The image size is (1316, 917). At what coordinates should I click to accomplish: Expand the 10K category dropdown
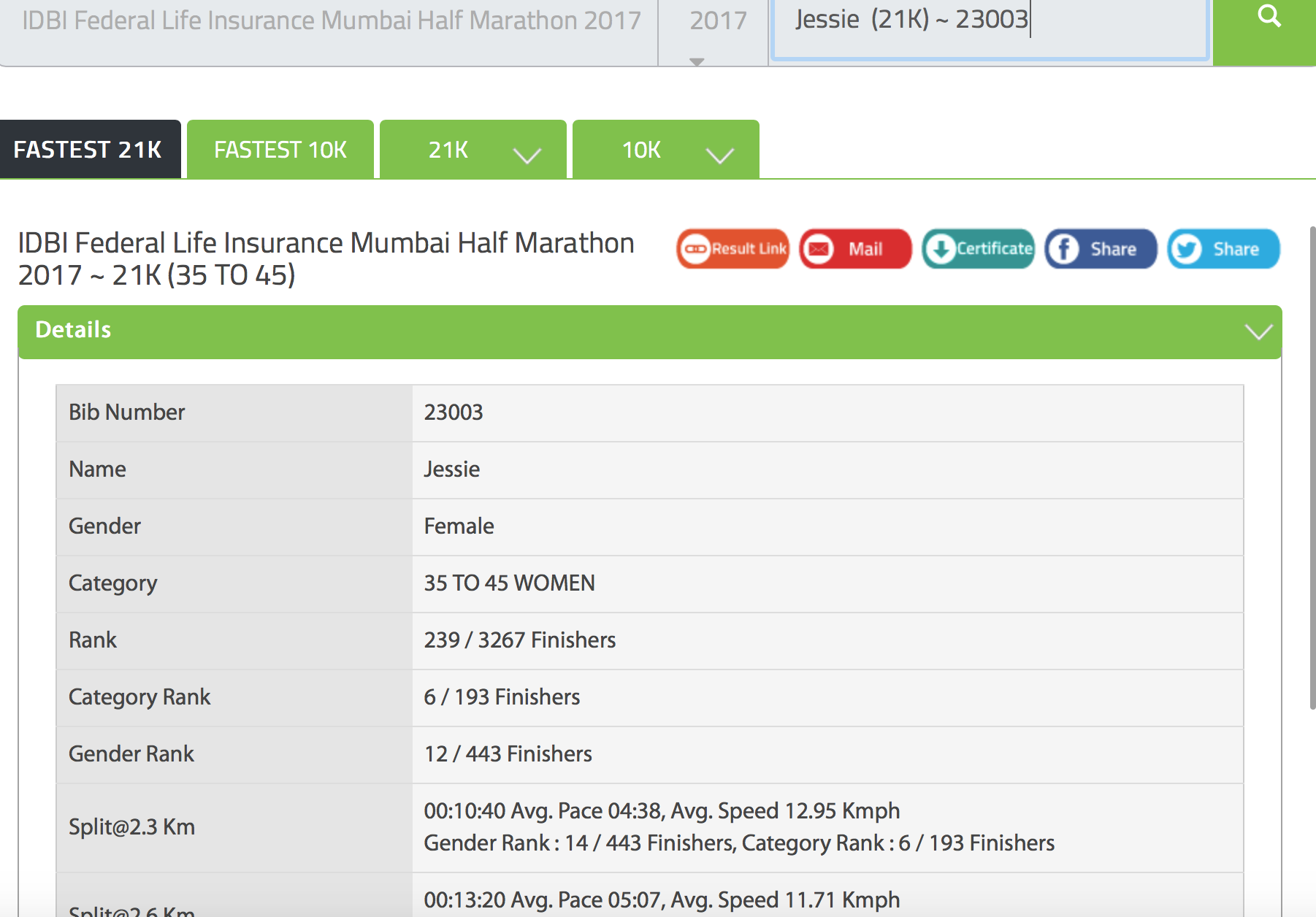pos(666,149)
